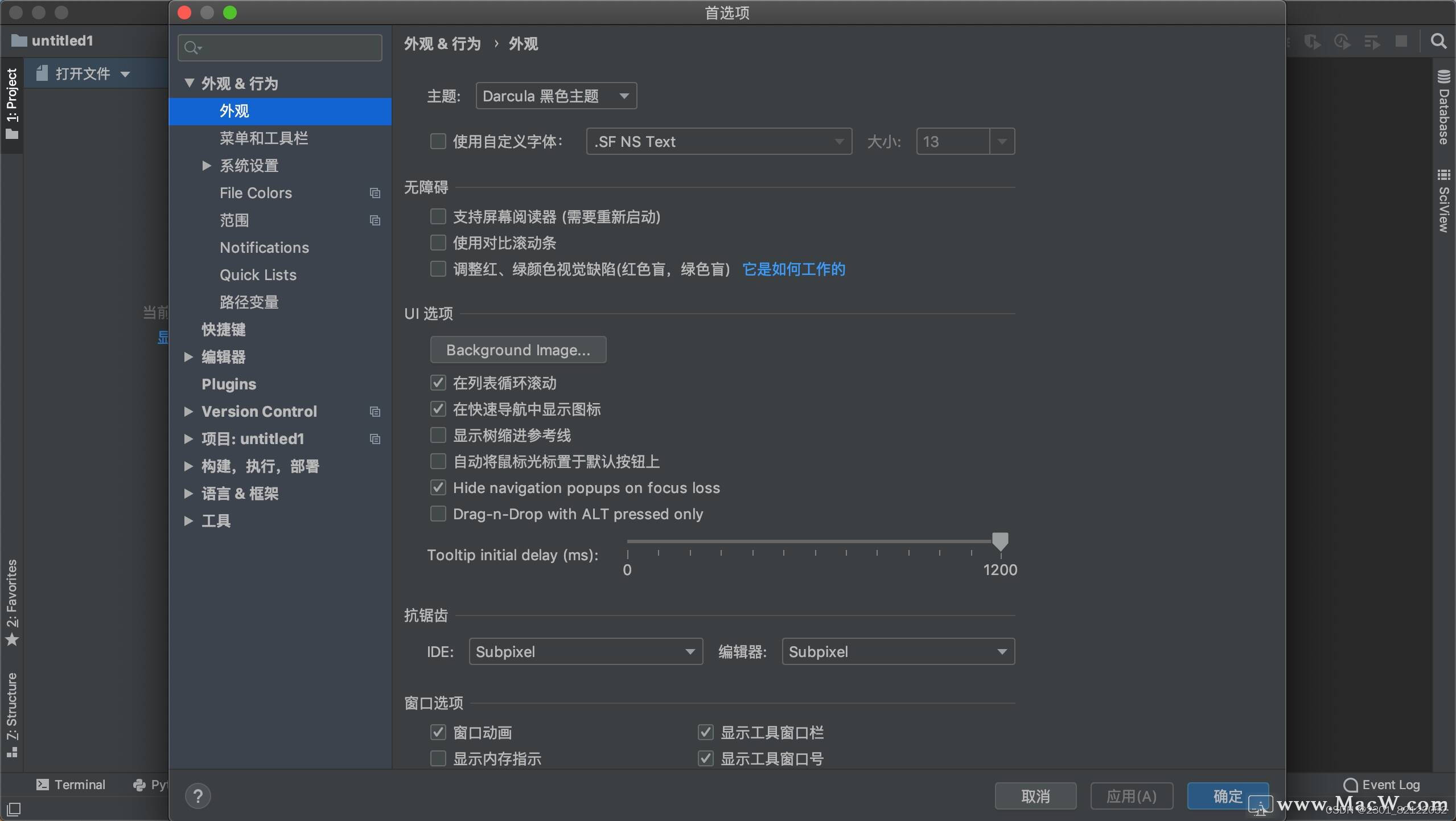Click the help question mark icon
This screenshot has height=821, width=1456.
pos(197,795)
